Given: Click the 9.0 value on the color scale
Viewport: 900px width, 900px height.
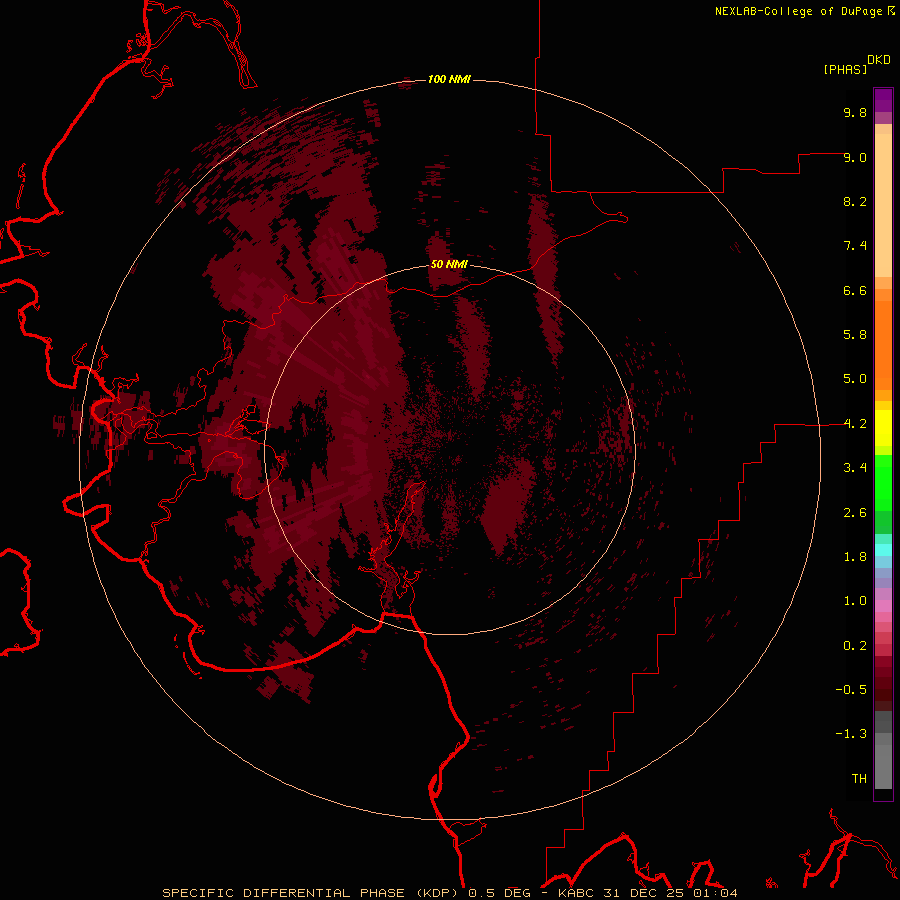Looking at the screenshot, I should click(855, 157).
